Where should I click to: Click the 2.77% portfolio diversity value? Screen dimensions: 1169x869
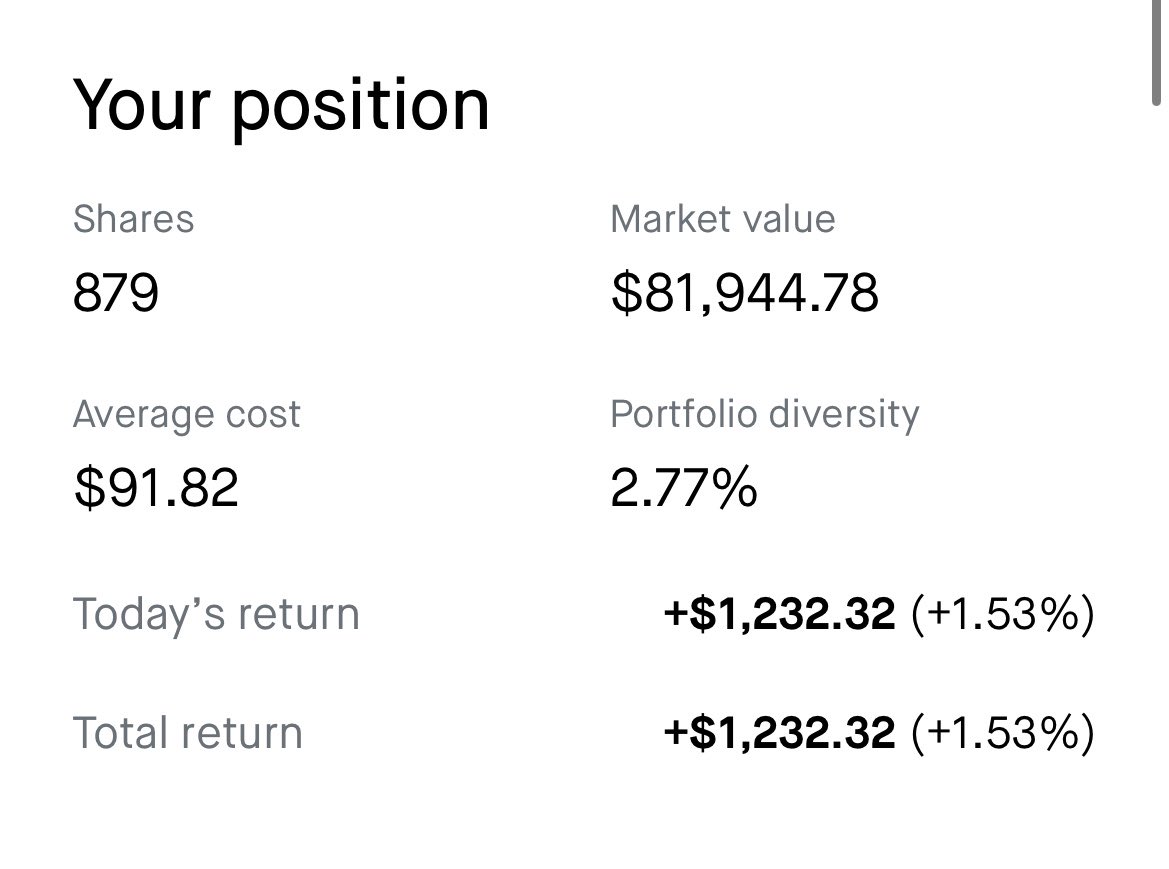tap(684, 487)
